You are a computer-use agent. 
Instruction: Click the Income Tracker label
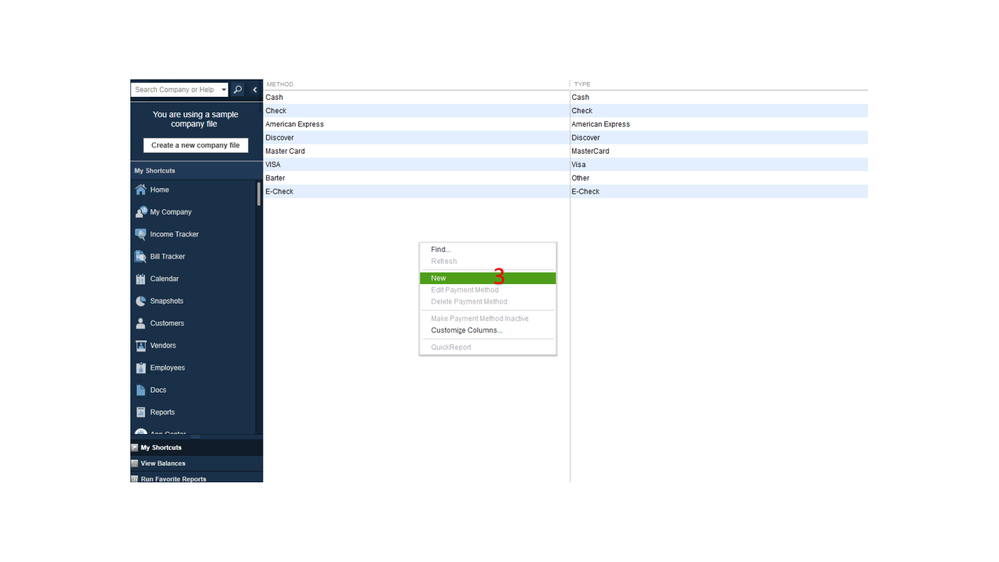(174, 234)
